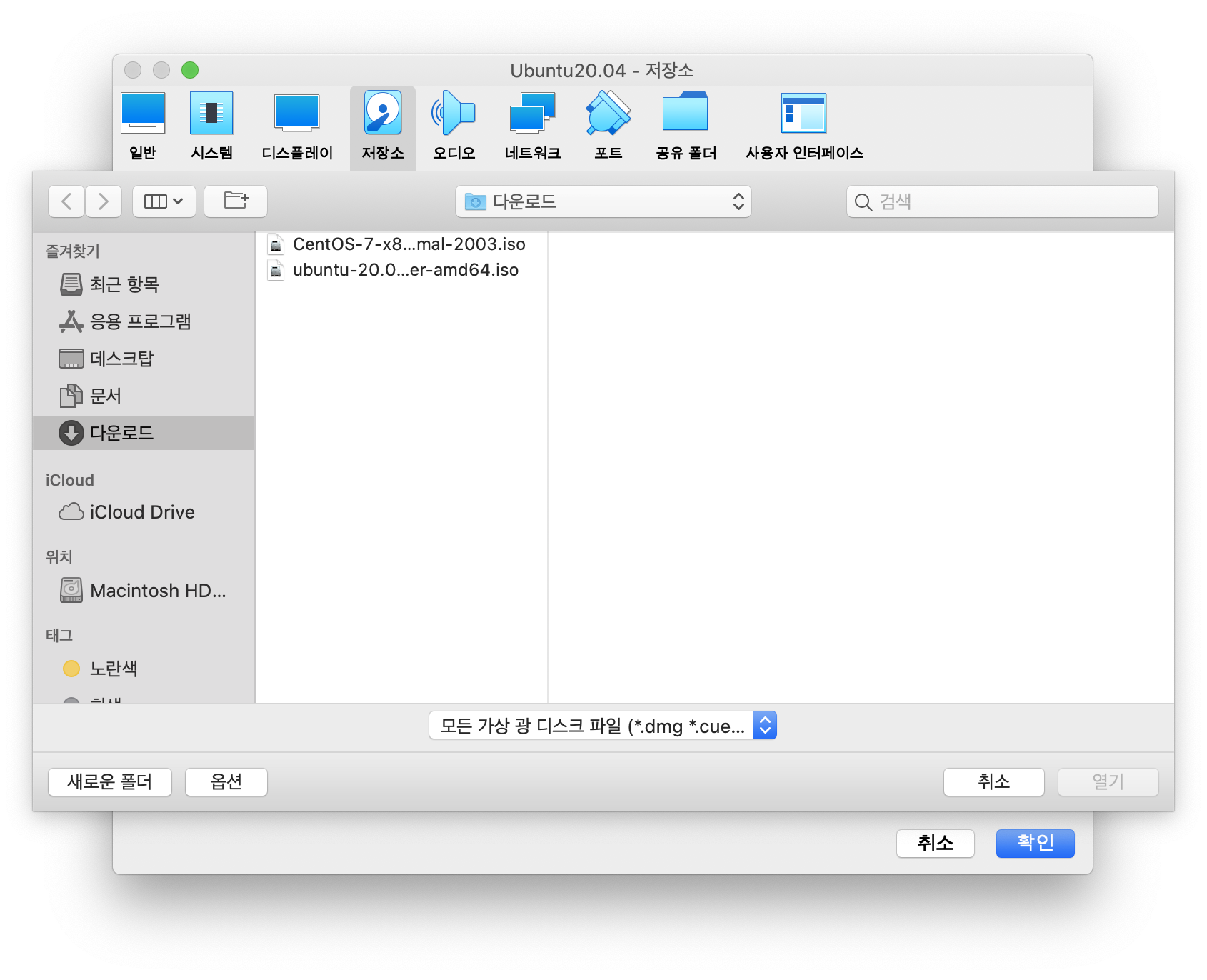Open the System (시스템) settings icon
The height and width of the screenshot is (980, 1207).
(211, 114)
